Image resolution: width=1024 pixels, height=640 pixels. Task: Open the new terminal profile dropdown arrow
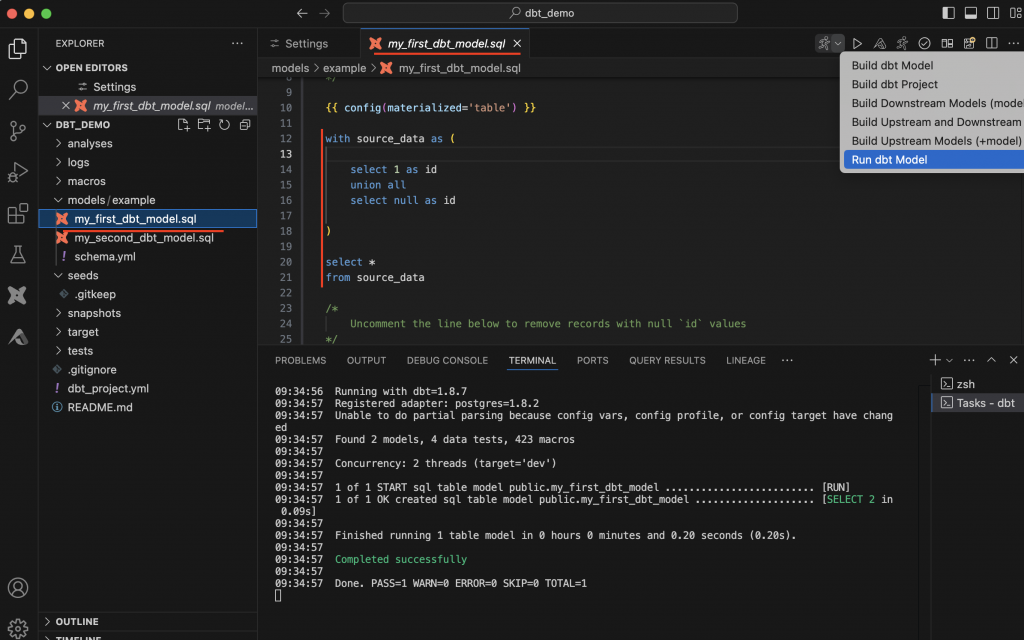click(x=950, y=360)
